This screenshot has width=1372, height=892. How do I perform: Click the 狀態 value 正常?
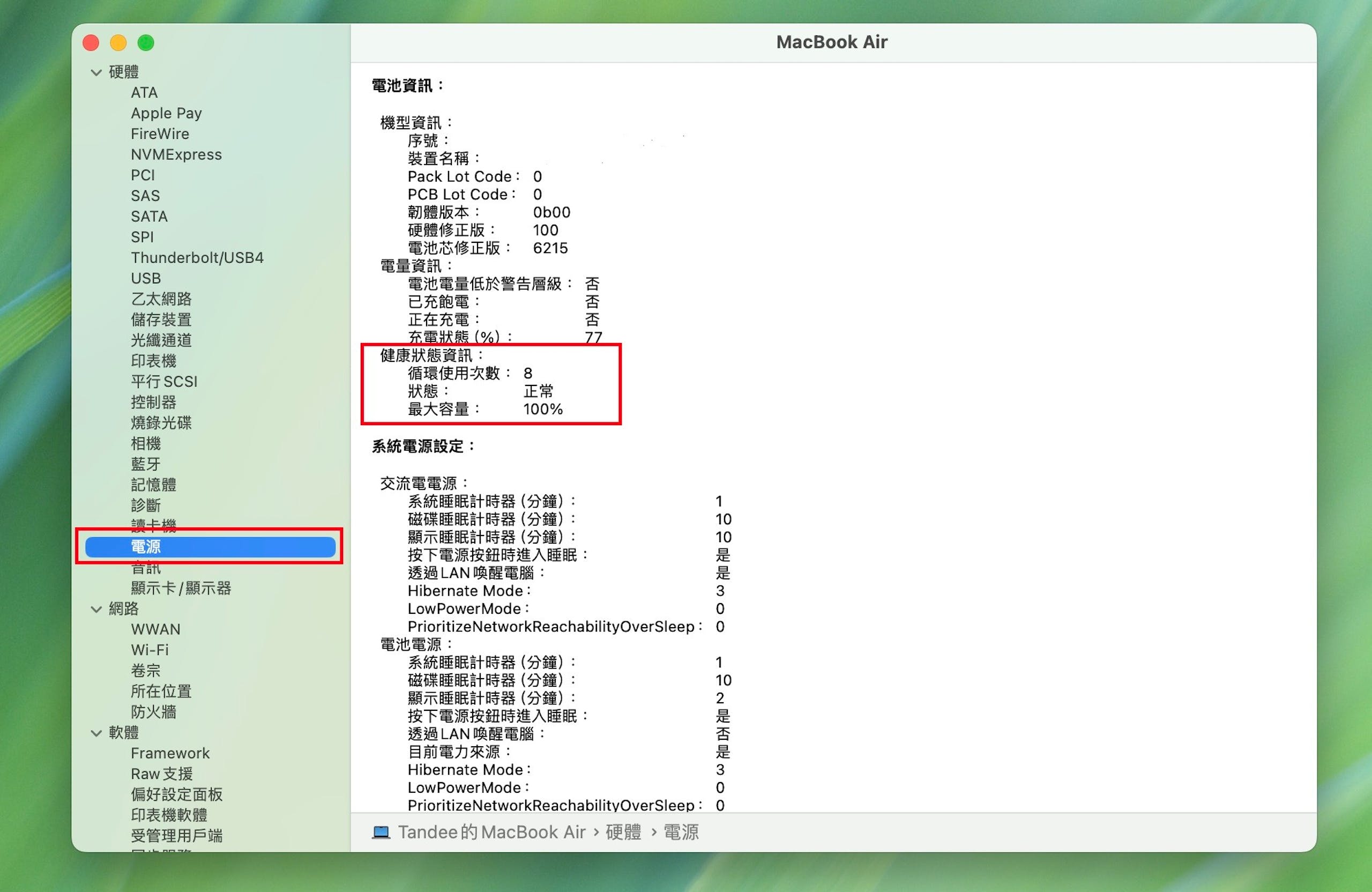pyautogui.click(x=539, y=391)
